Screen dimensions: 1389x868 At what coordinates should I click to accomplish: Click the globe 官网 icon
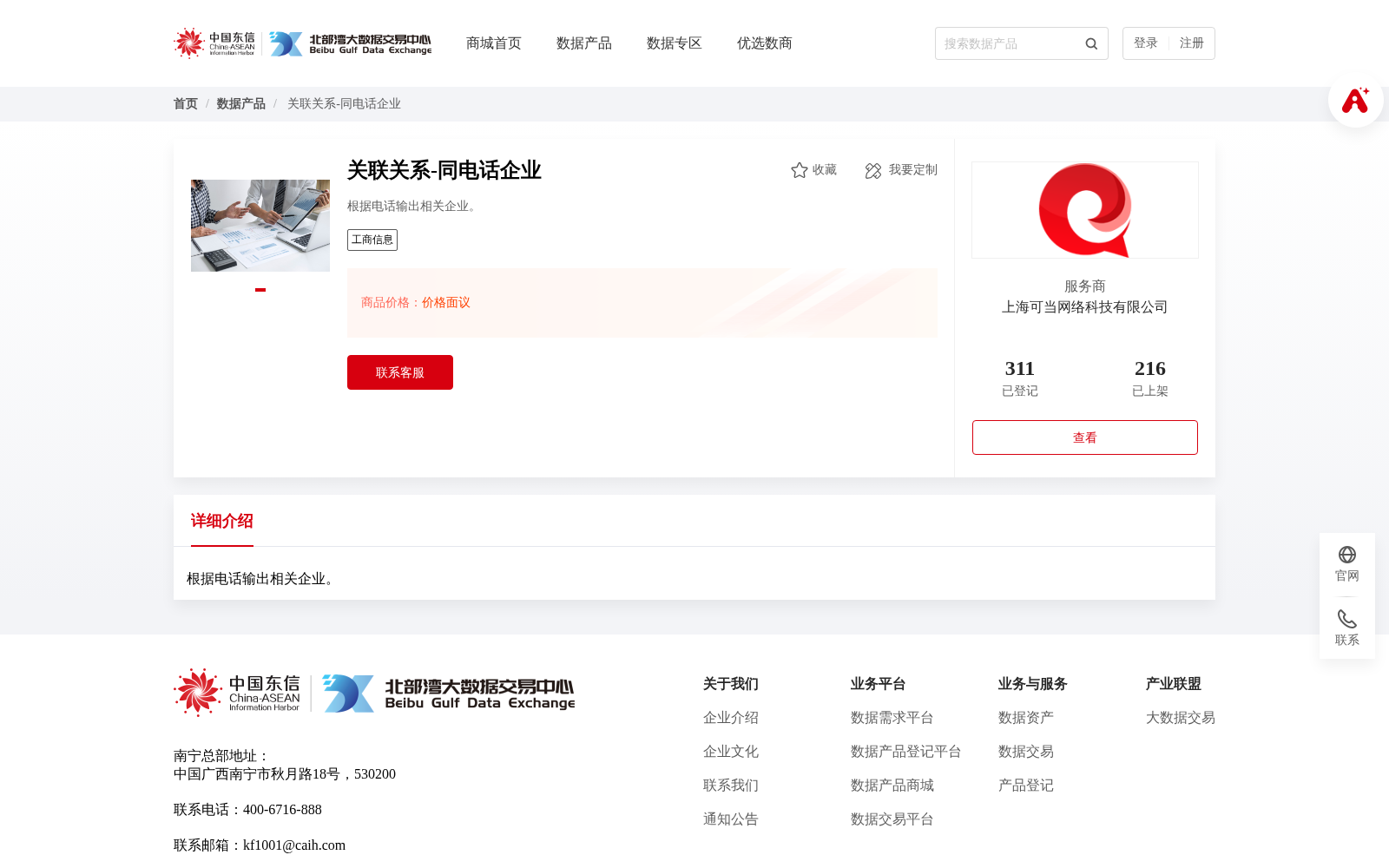pyautogui.click(x=1347, y=555)
